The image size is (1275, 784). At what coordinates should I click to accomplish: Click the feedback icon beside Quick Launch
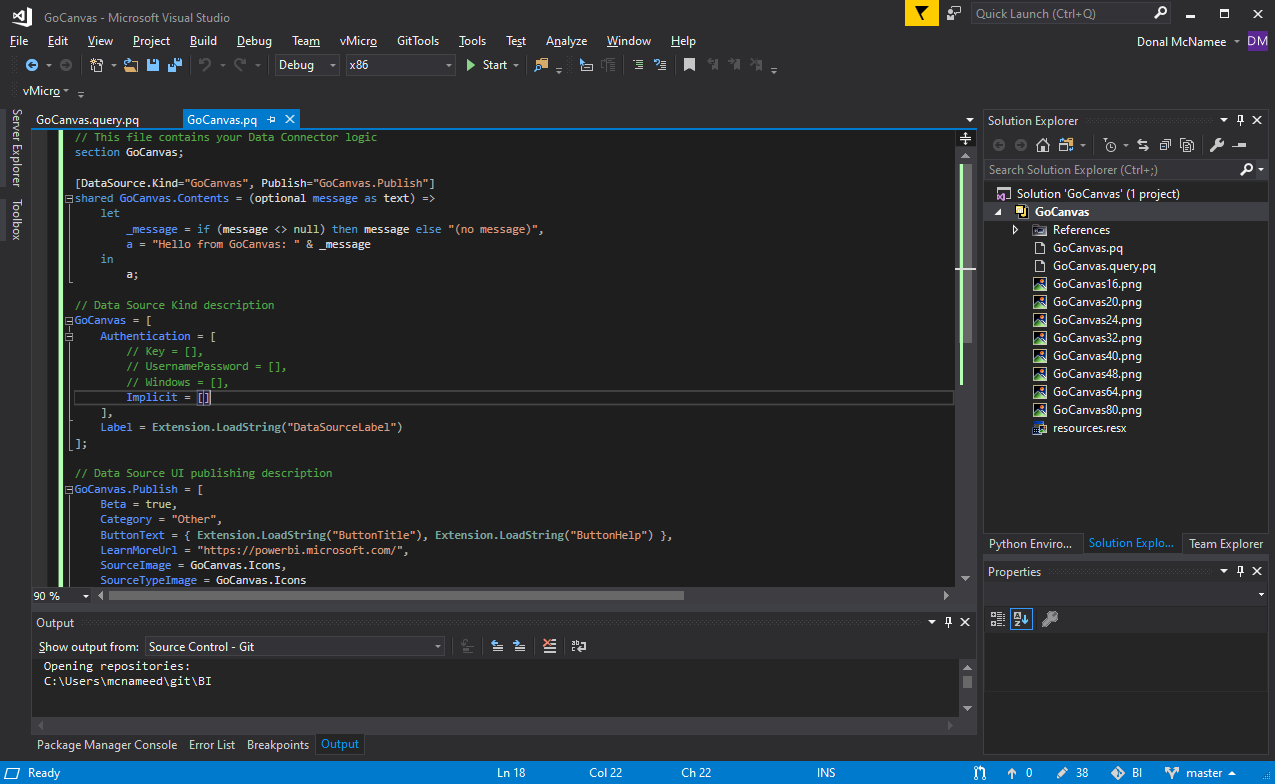click(x=954, y=13)
